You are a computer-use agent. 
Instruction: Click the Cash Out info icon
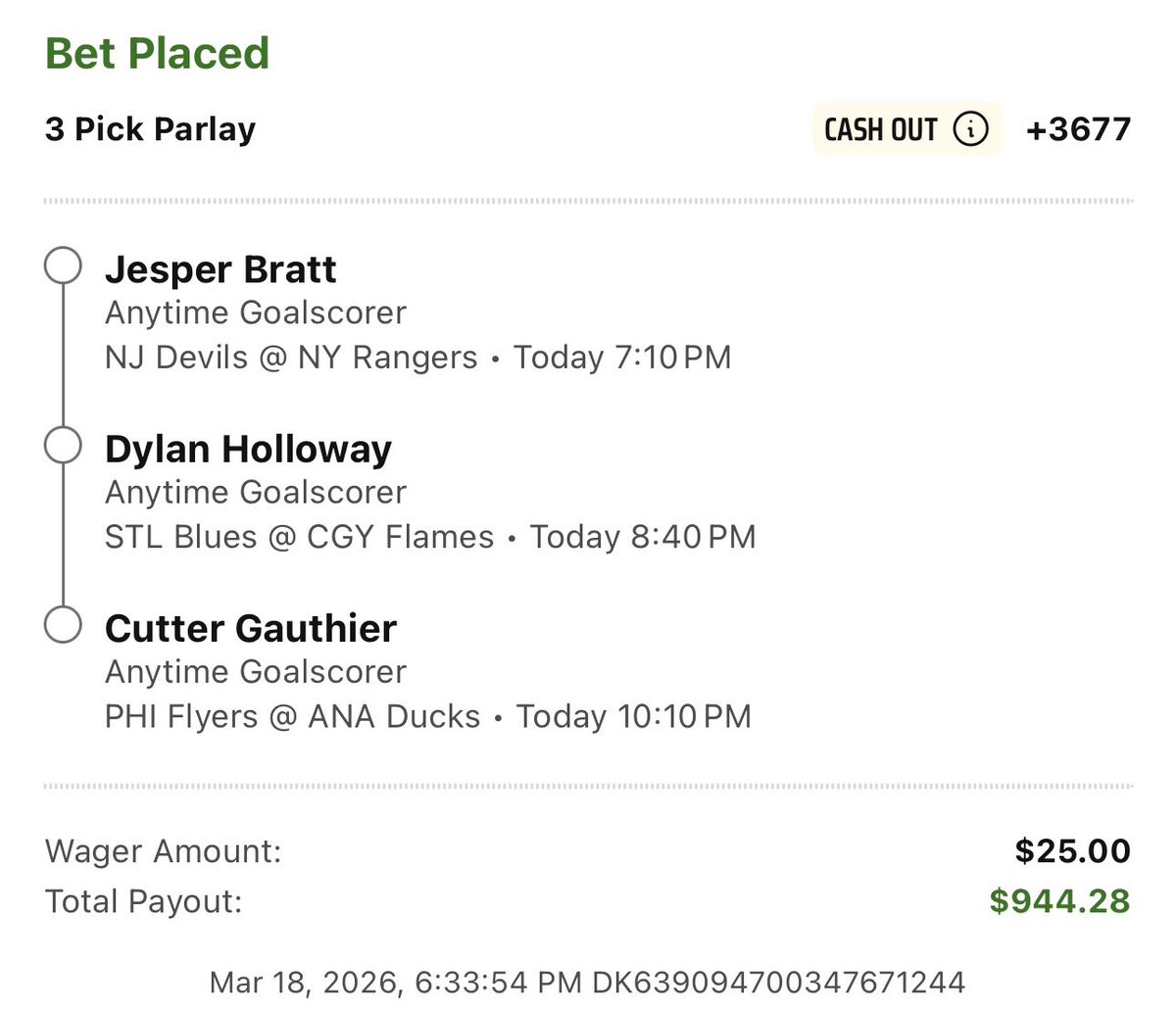971,129
